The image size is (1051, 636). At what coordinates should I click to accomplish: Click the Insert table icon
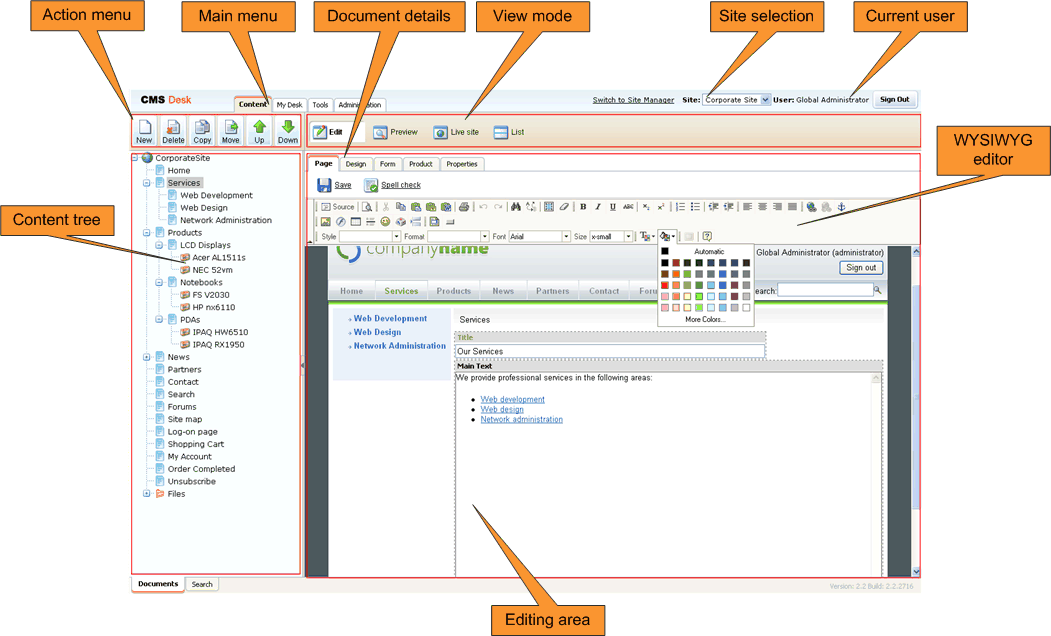click(x=355, y=222)
